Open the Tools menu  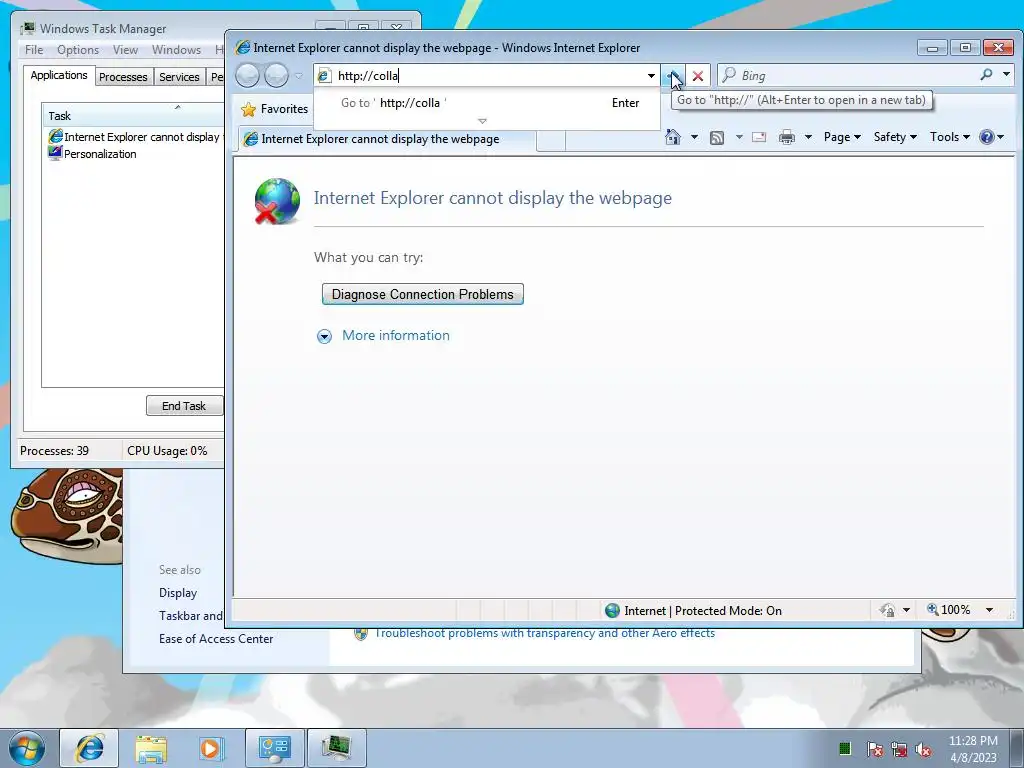pos(950,137)
